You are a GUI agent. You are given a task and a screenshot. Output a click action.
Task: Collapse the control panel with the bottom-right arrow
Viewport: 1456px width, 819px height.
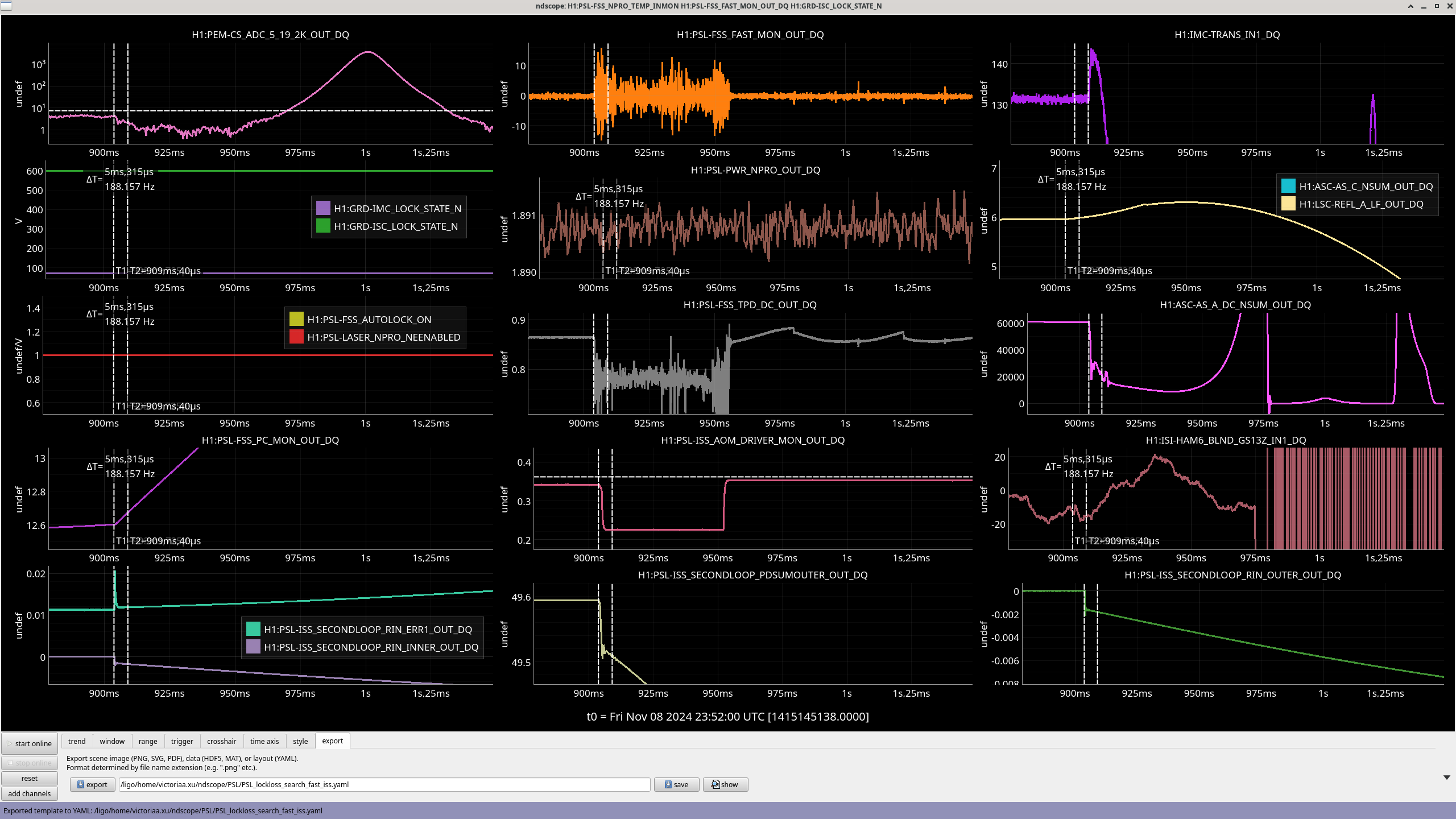[x=1446, y=777]
